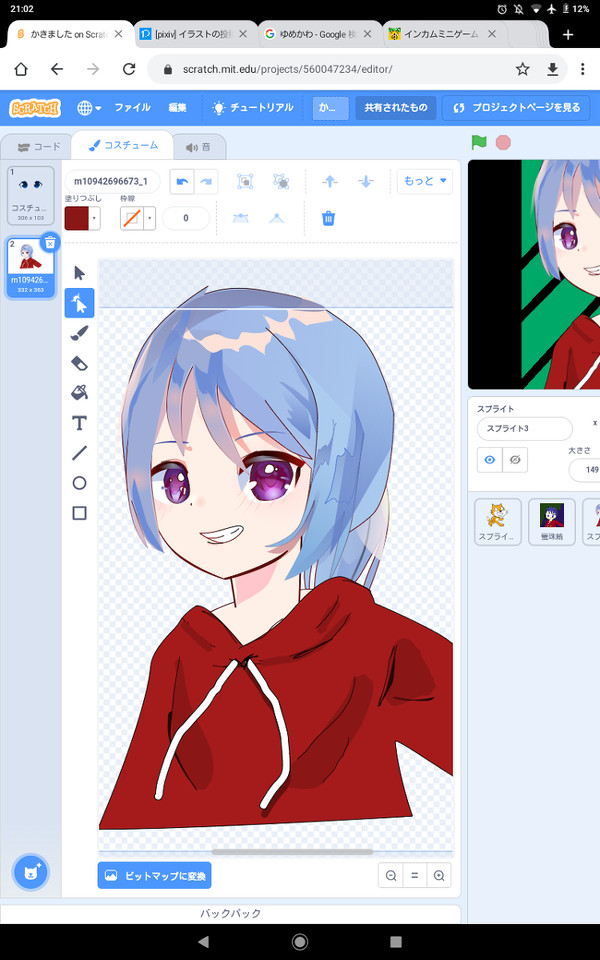Click the Scratch logo
This screenshot has width=600, height=960.
tap(35, 108)
